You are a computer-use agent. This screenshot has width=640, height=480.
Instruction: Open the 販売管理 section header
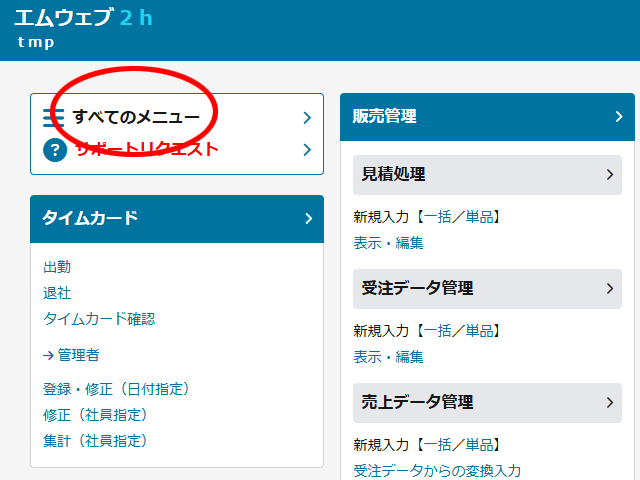tap(487, 117)
